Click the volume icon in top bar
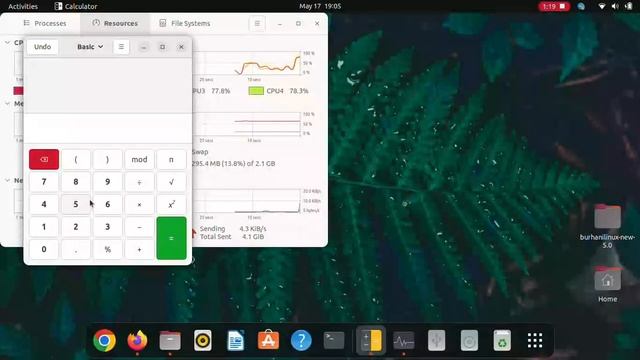Screen dimensions: 640x360 615,6
